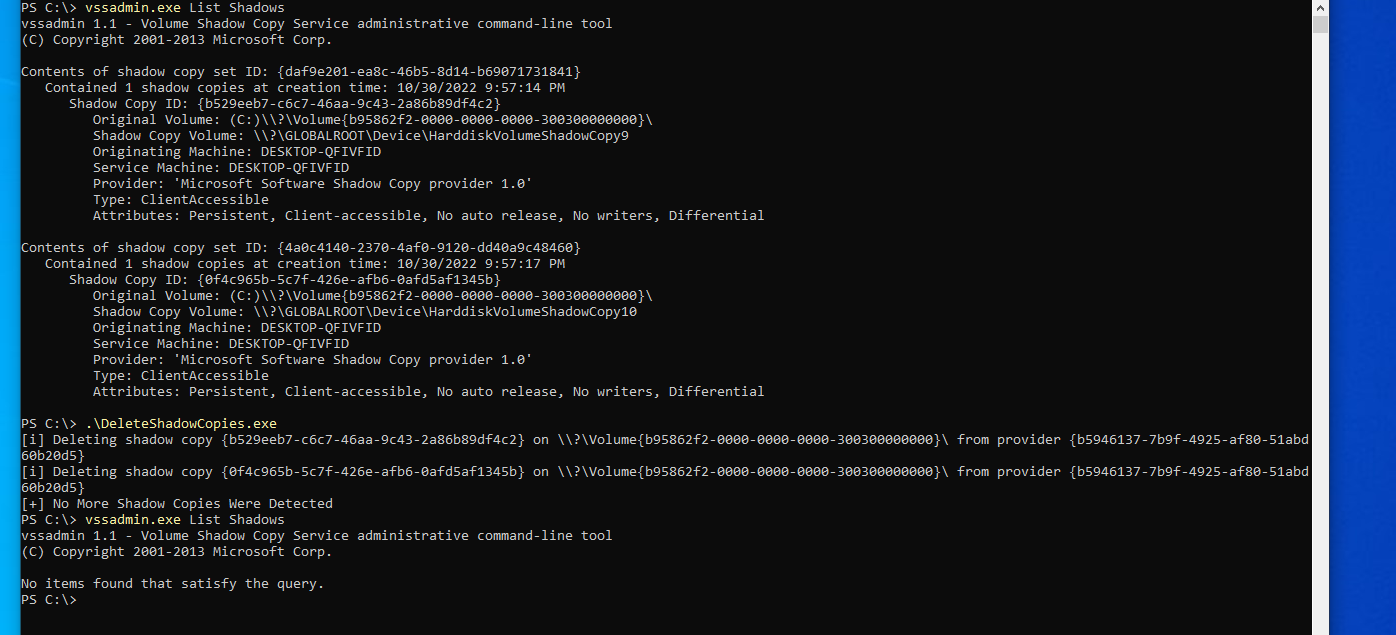The height and width of the screenshot is (635, 1396).
Task: Click the last empty PS C:\> prompt line
Action: [50, 600]
